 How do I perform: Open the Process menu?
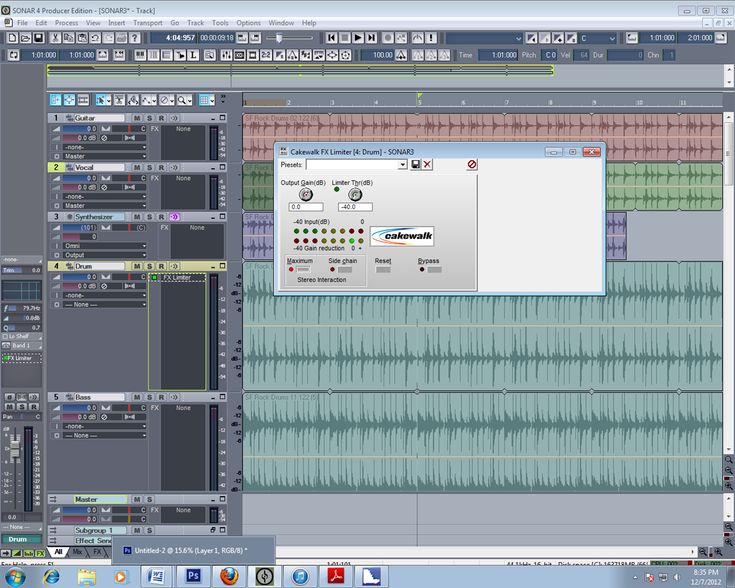coord(67,23)
